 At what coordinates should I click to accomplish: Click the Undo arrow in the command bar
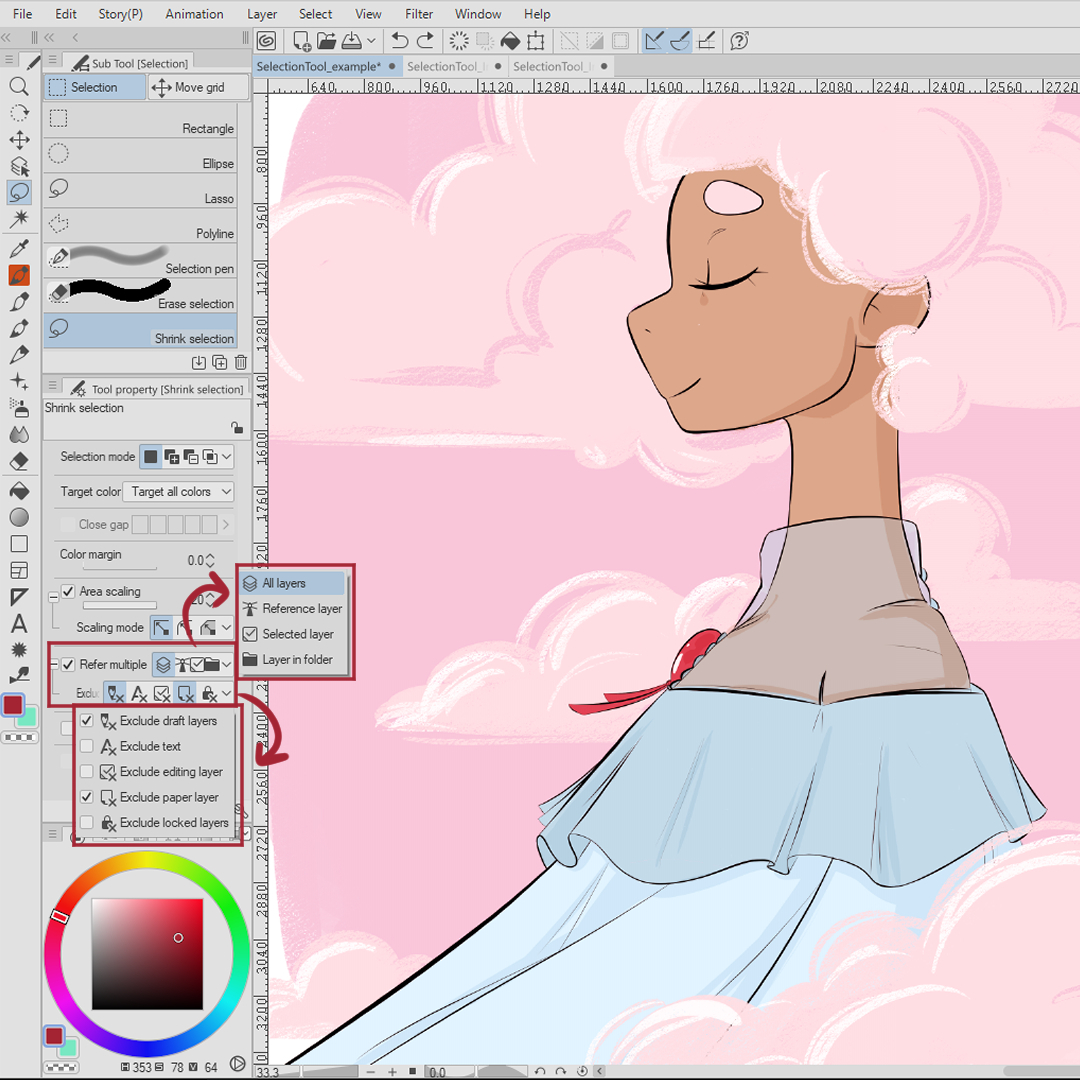tap(400, 41)
